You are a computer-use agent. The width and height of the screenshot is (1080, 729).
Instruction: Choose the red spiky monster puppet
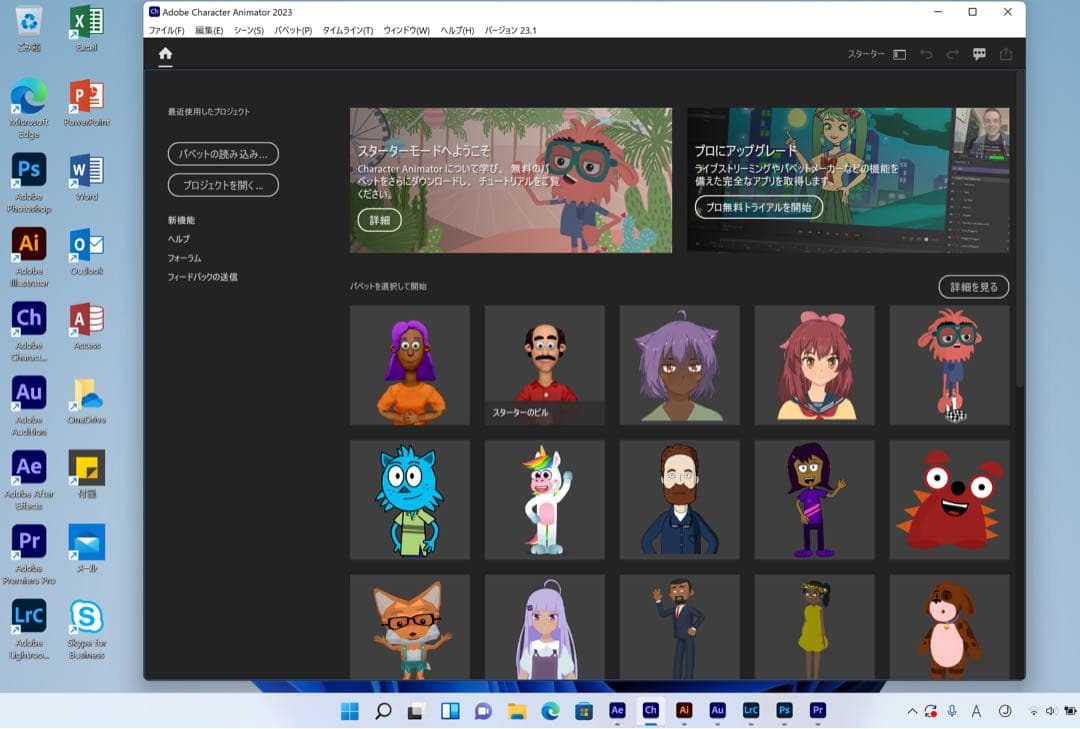click(949, 499)
